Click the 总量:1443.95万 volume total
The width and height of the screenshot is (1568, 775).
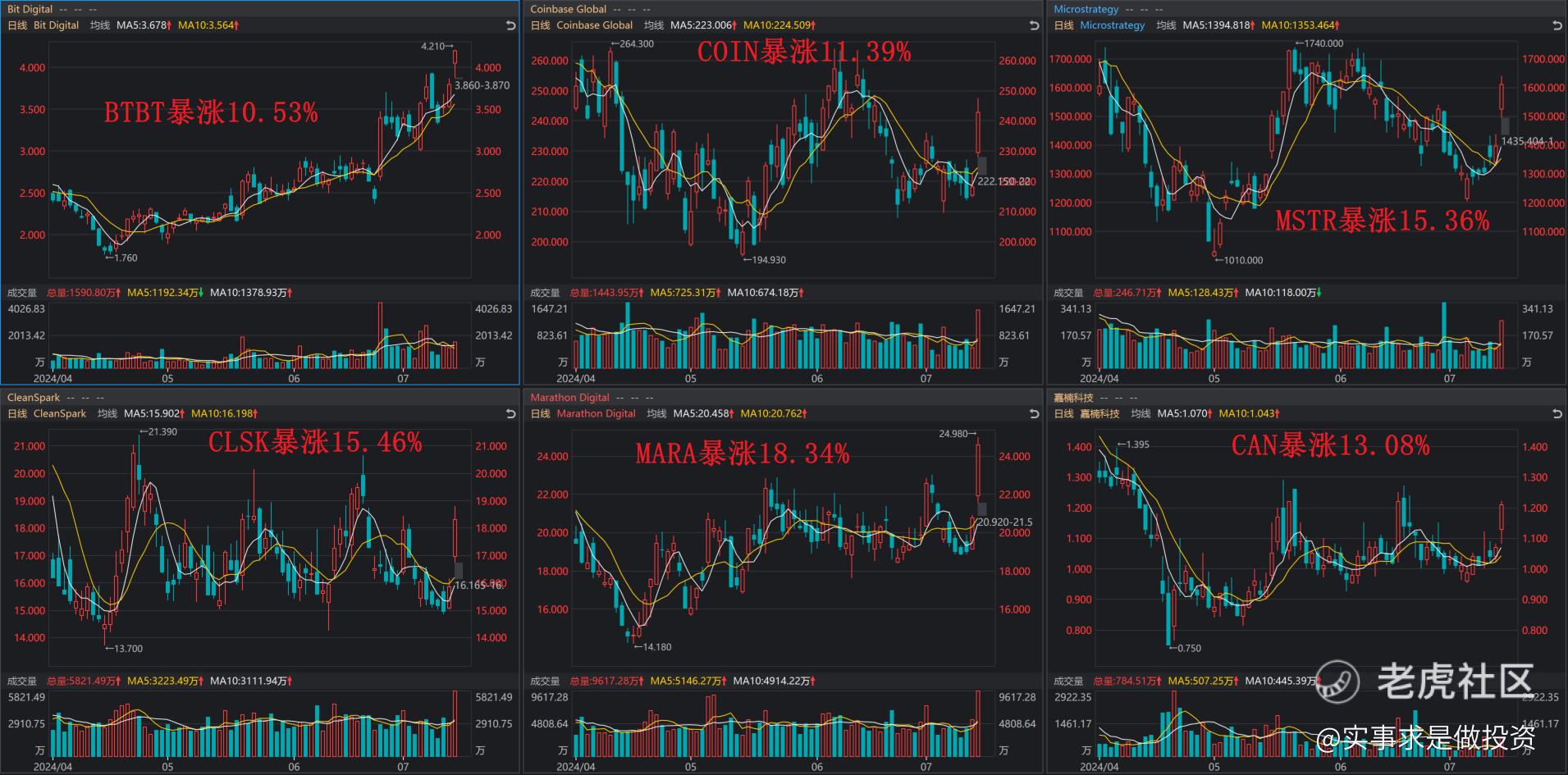point(608,293)
